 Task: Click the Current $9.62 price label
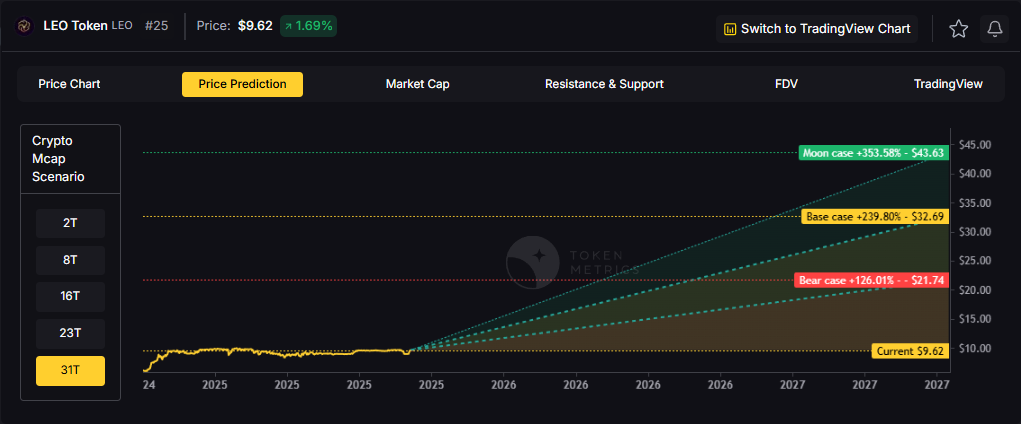(910, 351)
